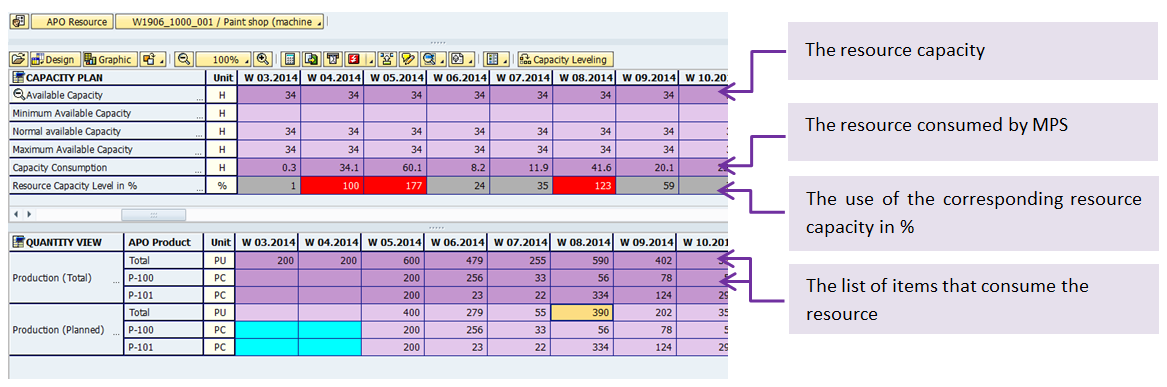Open the 100% zoom level dropdown

(x=224, y=60)
